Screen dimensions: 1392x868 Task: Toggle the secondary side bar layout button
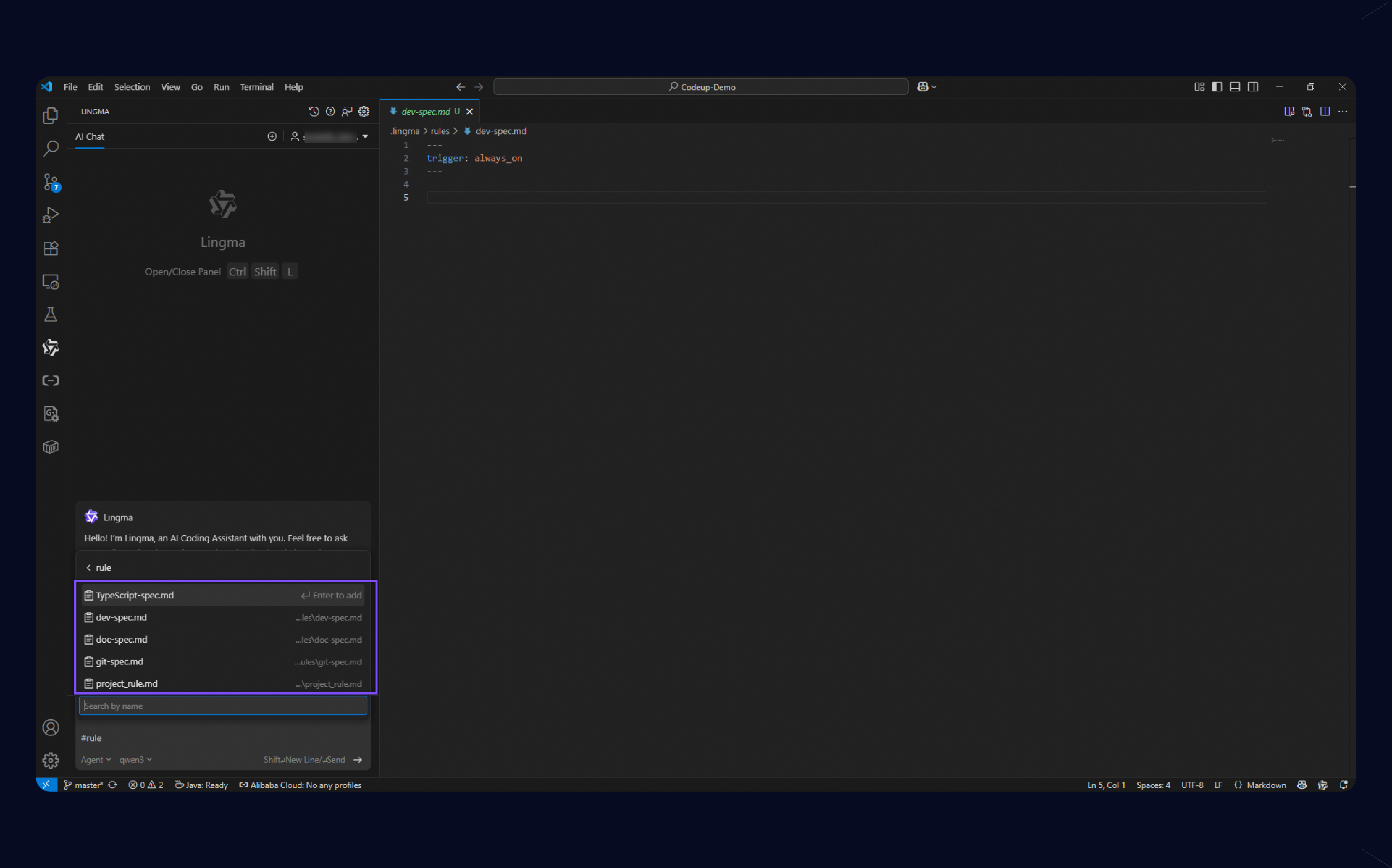pos(1253,87)
